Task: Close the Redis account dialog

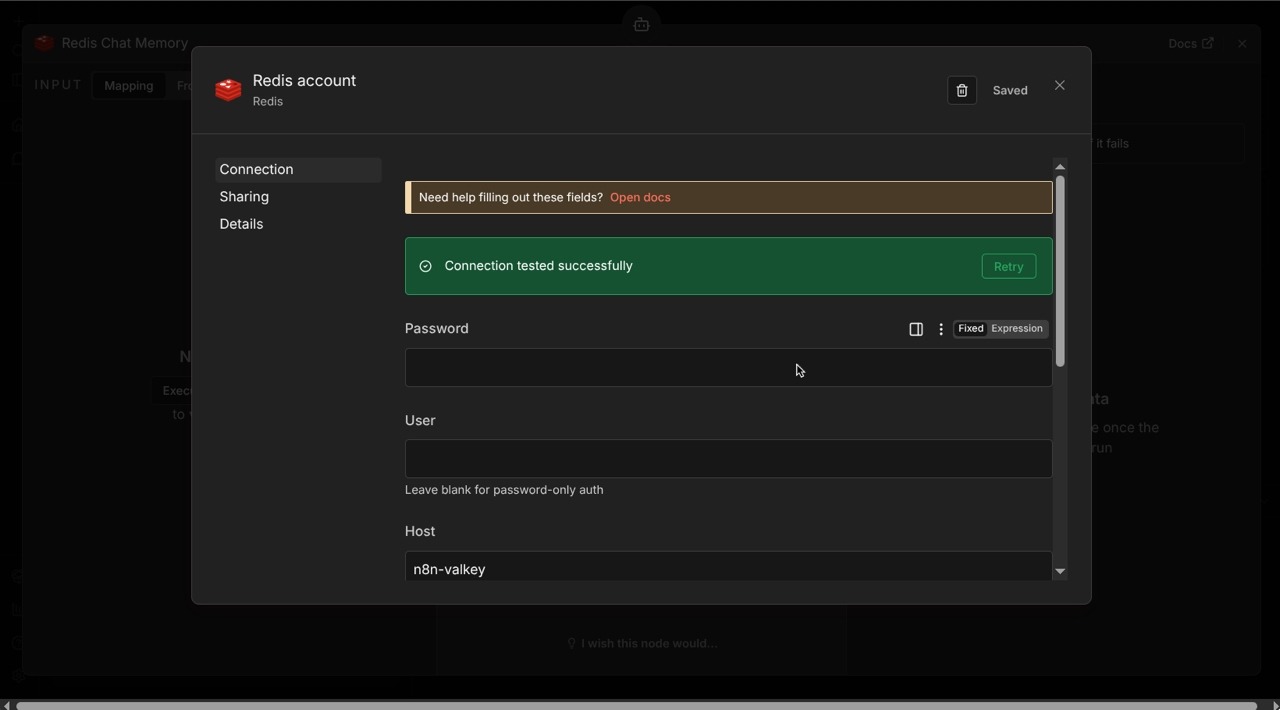Action: pos(1060,86)
